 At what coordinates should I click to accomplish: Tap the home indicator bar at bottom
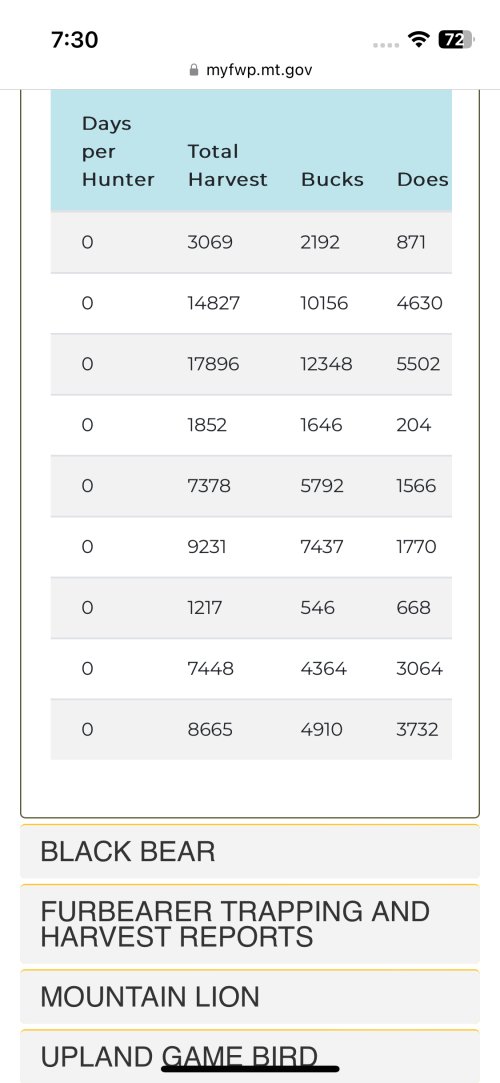(x=250, y=1069)
